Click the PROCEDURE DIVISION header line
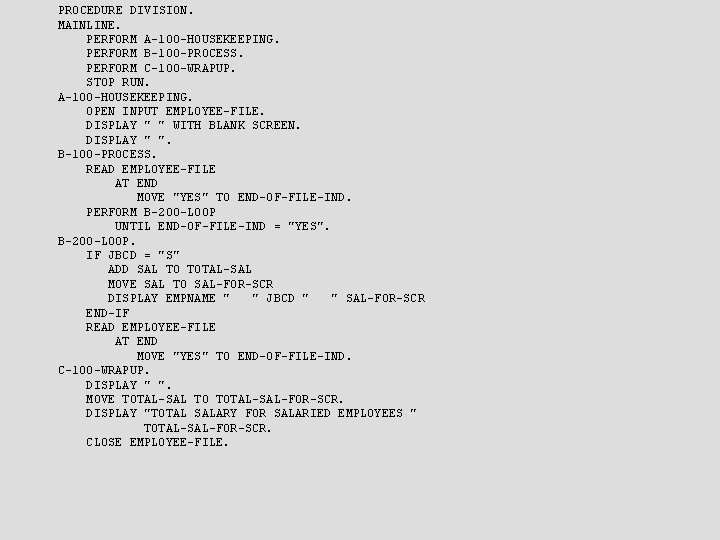The height and width of the screenshot is (540, 720). click(x=126, y=10)
